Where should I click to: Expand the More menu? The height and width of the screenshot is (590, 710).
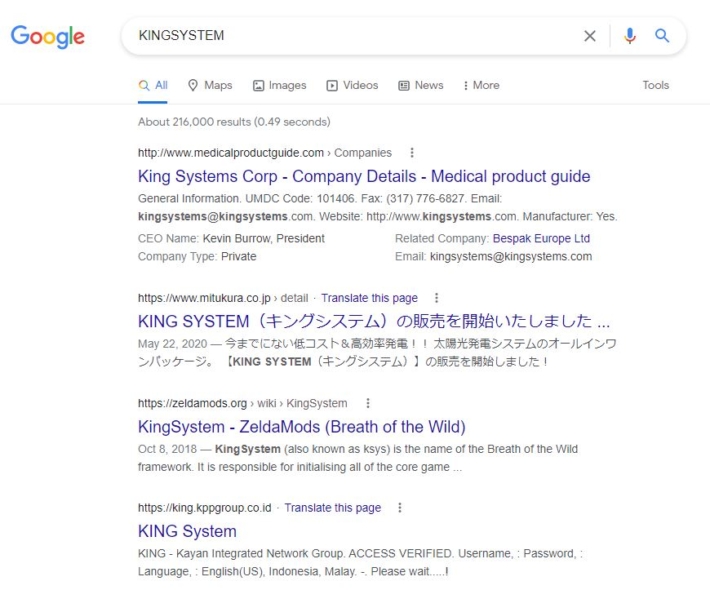click(x=481, y=86)
